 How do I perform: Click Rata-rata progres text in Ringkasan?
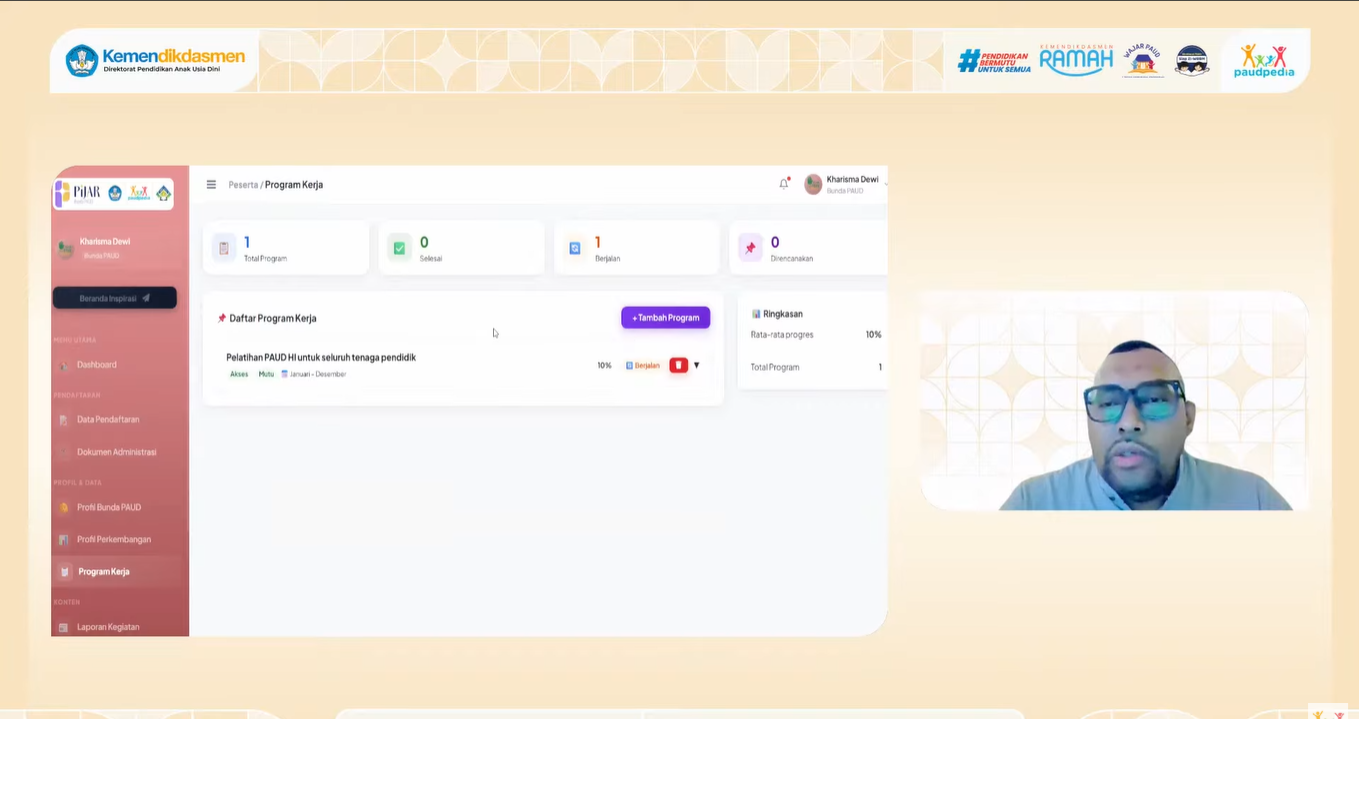782,335
